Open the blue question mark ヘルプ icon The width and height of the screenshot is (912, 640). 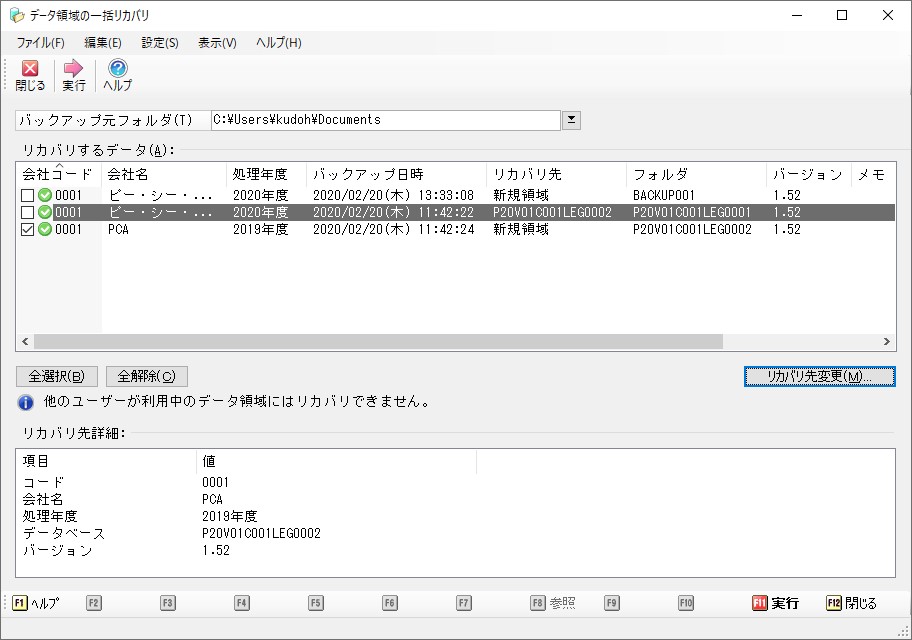(117, 68)
